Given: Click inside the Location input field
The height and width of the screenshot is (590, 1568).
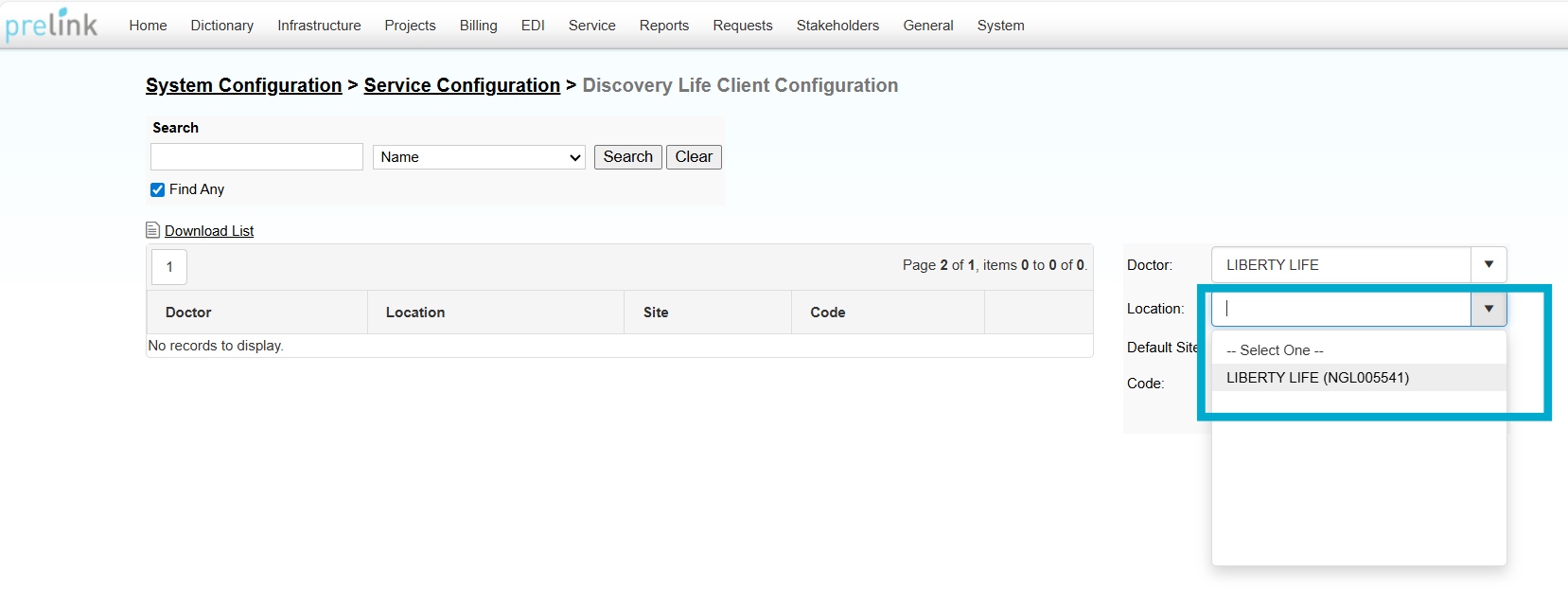Looking at the screenshot, I should point(1342,309).
